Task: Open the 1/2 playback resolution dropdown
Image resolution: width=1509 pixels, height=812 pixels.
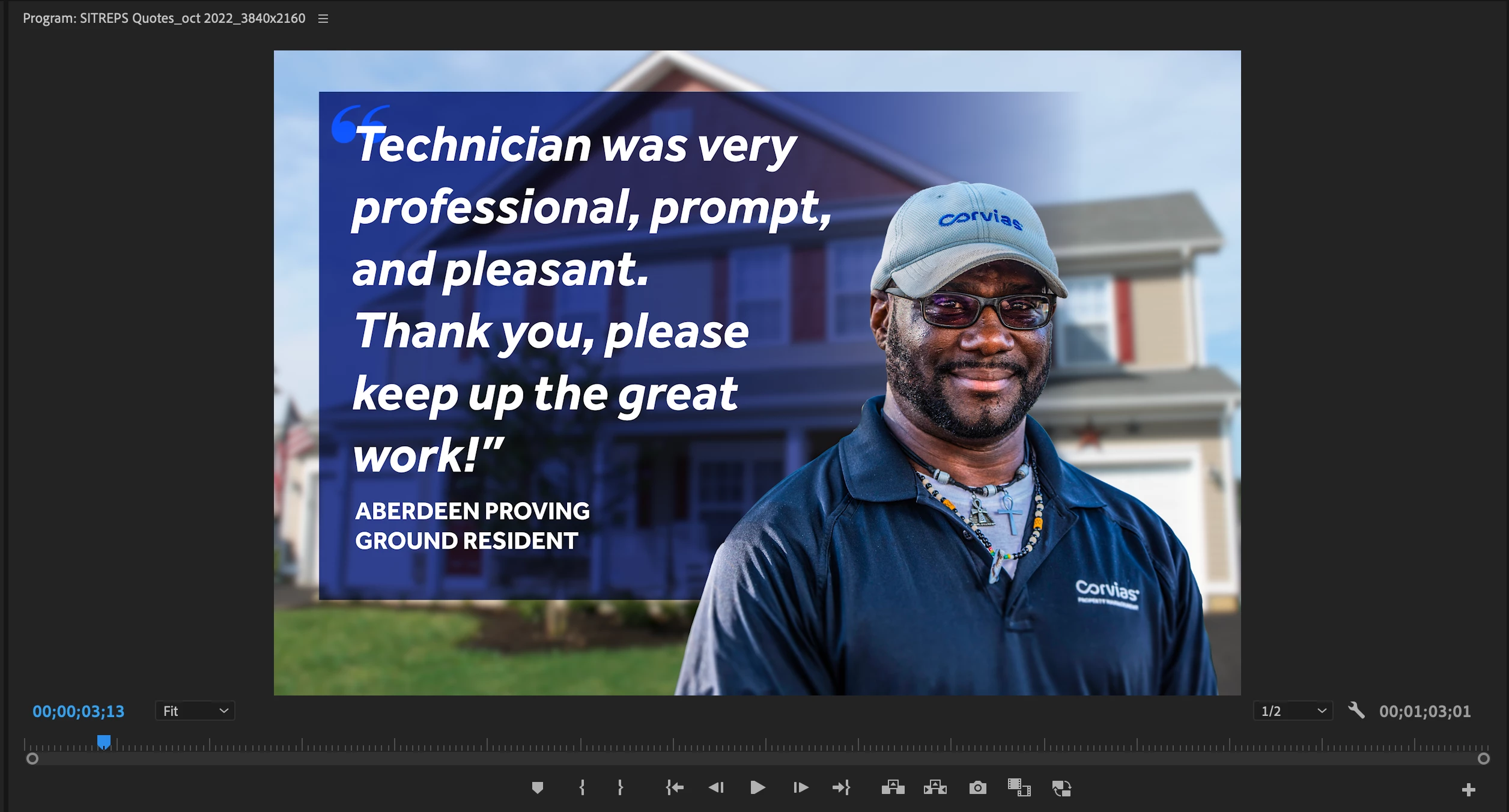Action: [x=1293, y=711]
